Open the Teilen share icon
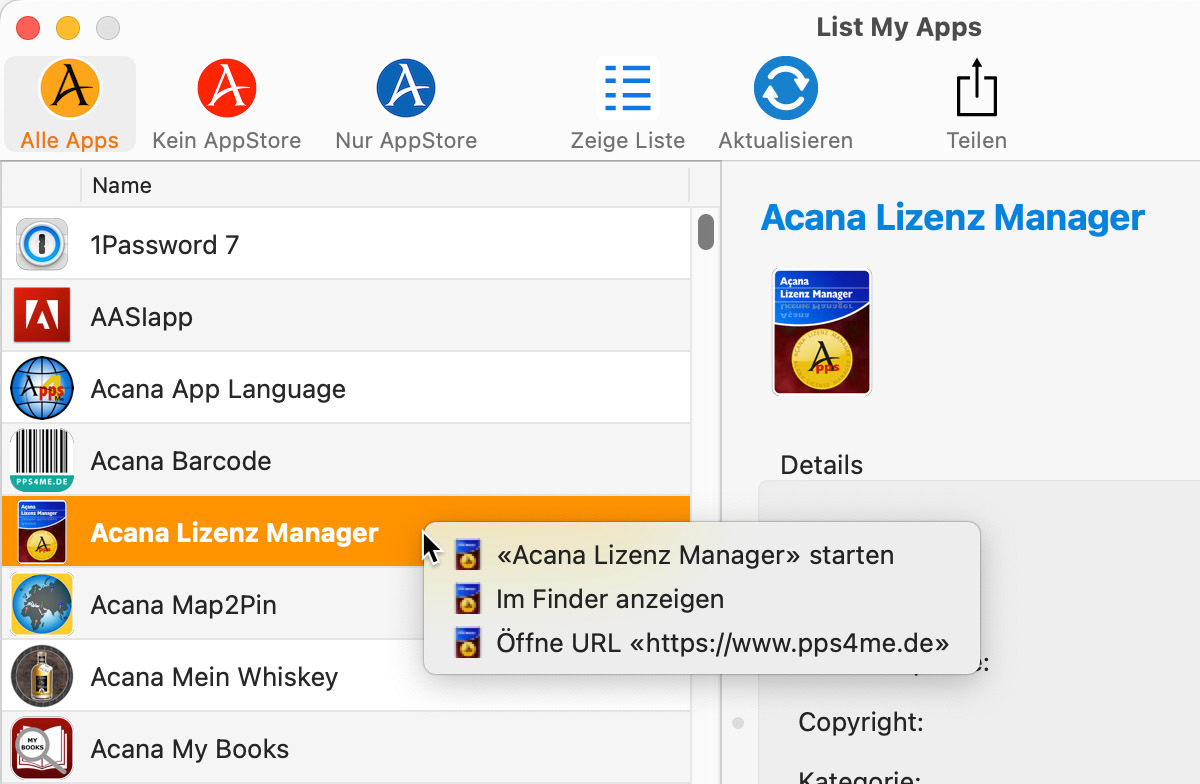 pyautogui.click(x=977, y=88)
